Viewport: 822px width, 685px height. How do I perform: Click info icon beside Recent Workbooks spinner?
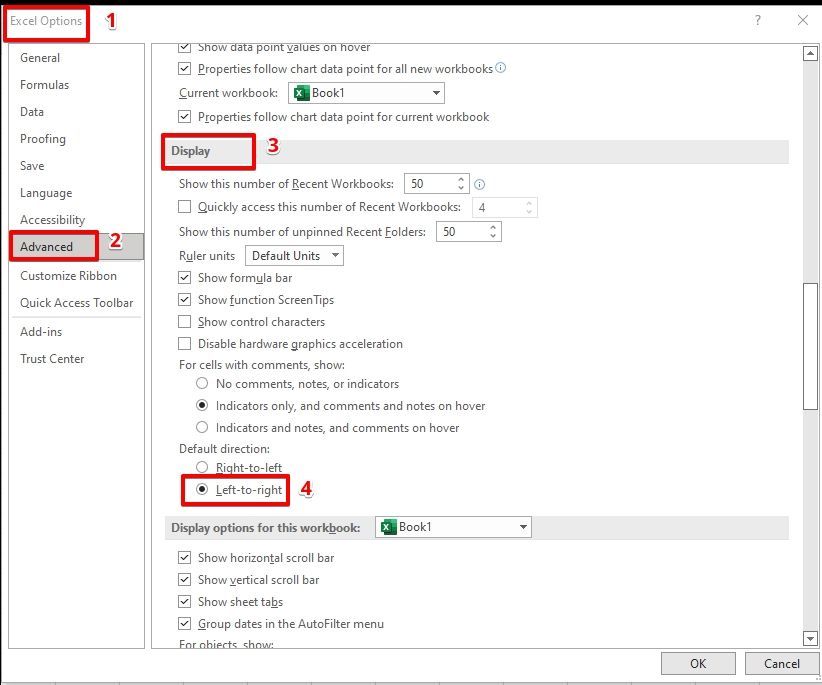point(479,184)
